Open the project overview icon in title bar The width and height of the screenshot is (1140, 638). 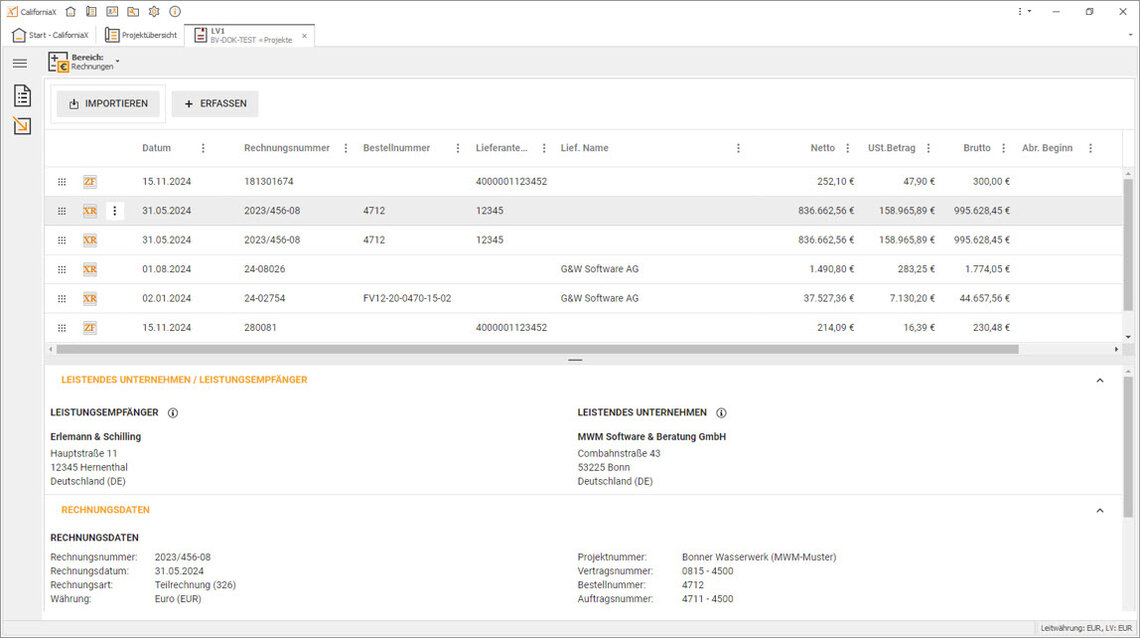pyautogui.click(x=92, y=12)
